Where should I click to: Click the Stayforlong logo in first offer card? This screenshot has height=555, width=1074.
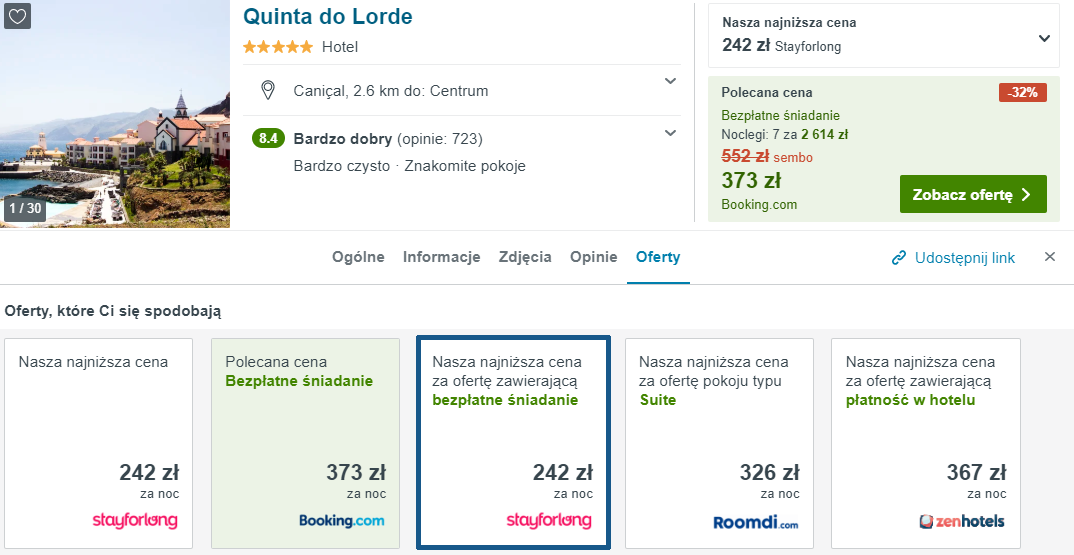click(135, 521)
